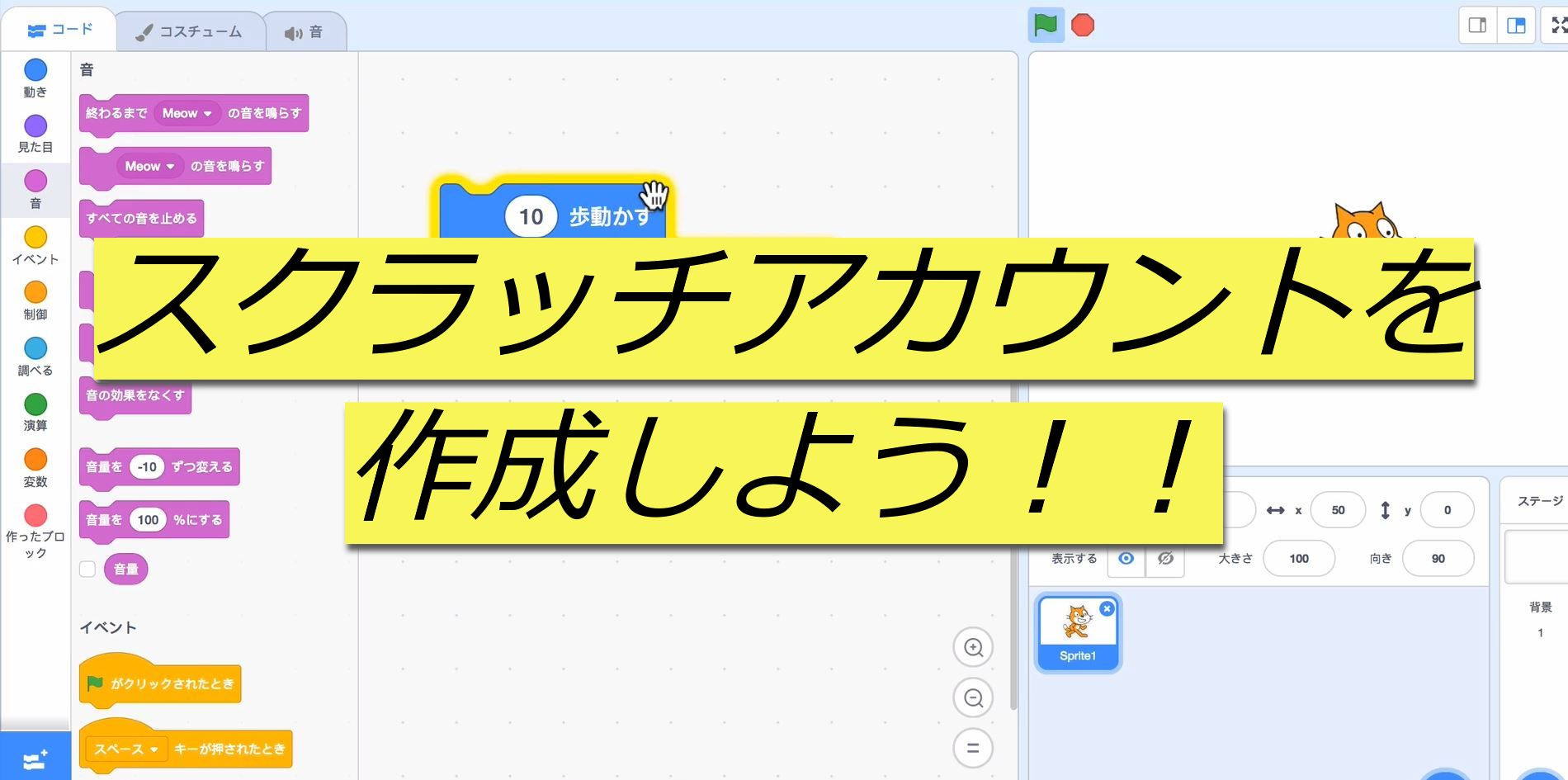Click the 歩動かす block in workspace
This screenshot has width=1568, height=780.
(x=609, y=216)
